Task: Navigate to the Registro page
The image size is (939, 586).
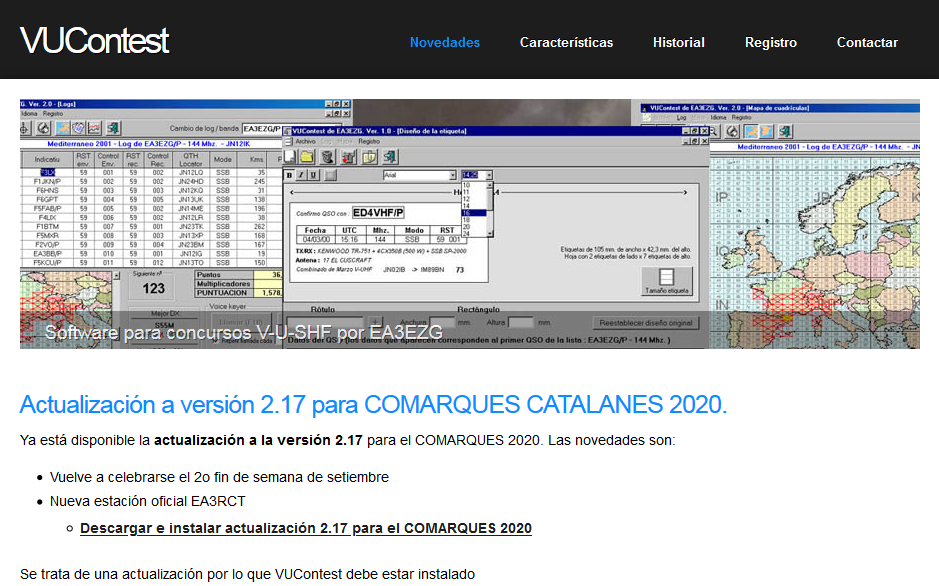Action: click(771, 42)
